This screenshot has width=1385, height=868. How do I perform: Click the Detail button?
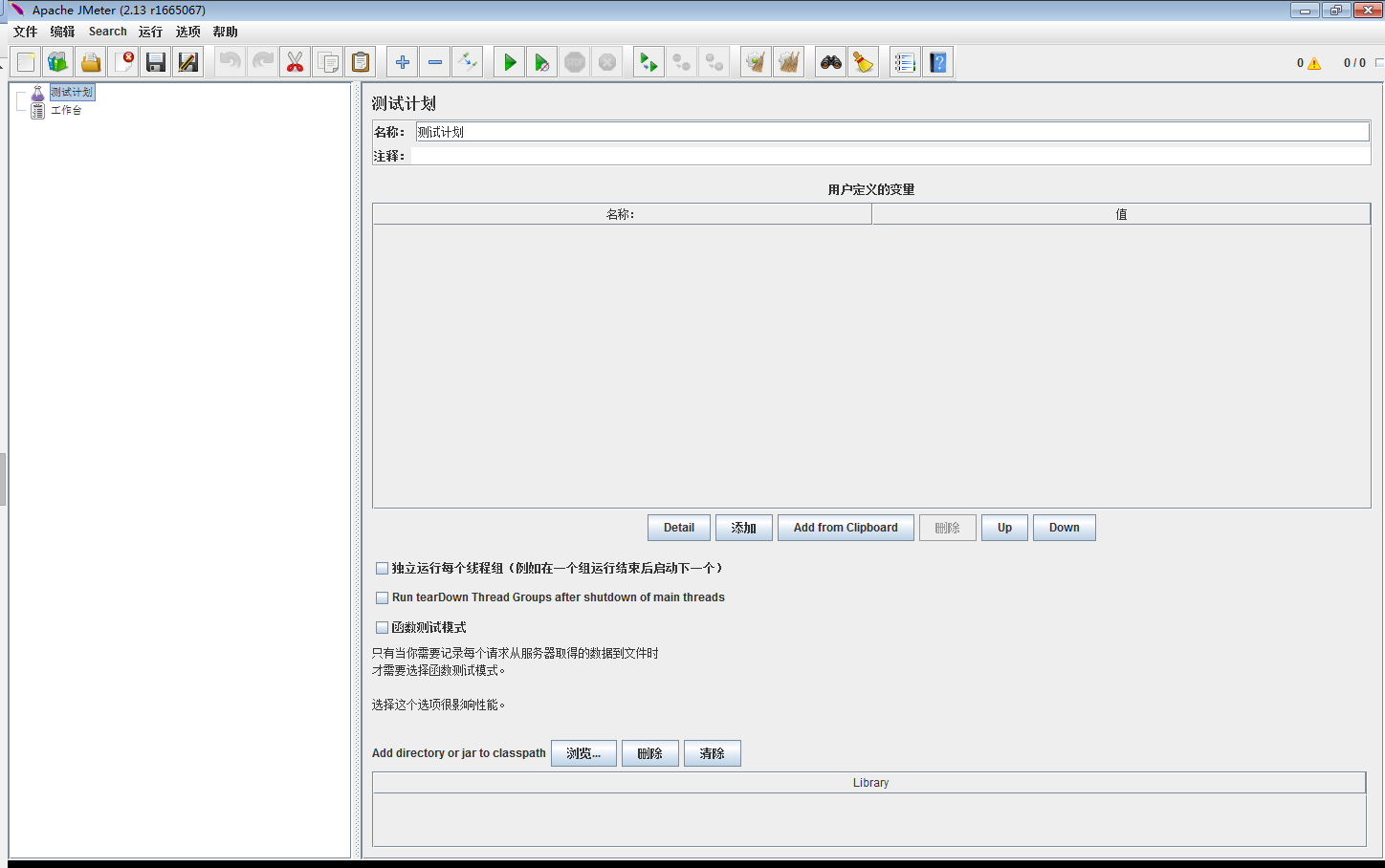(679, 528)
